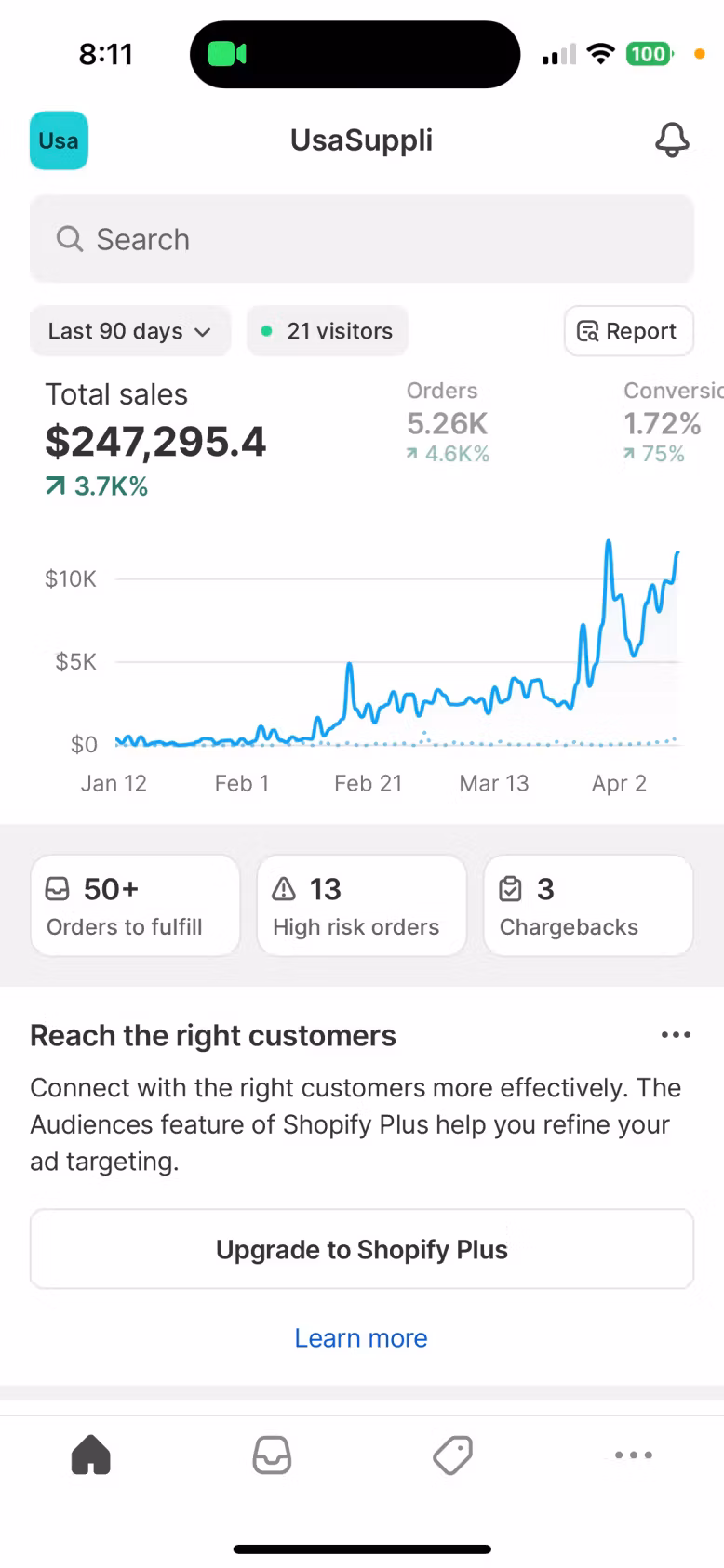Image resolution: width=724 pixels, height=1568 pixels.
Task: Tap the magnifying glass search icon
Action: (x=70, y=239)
